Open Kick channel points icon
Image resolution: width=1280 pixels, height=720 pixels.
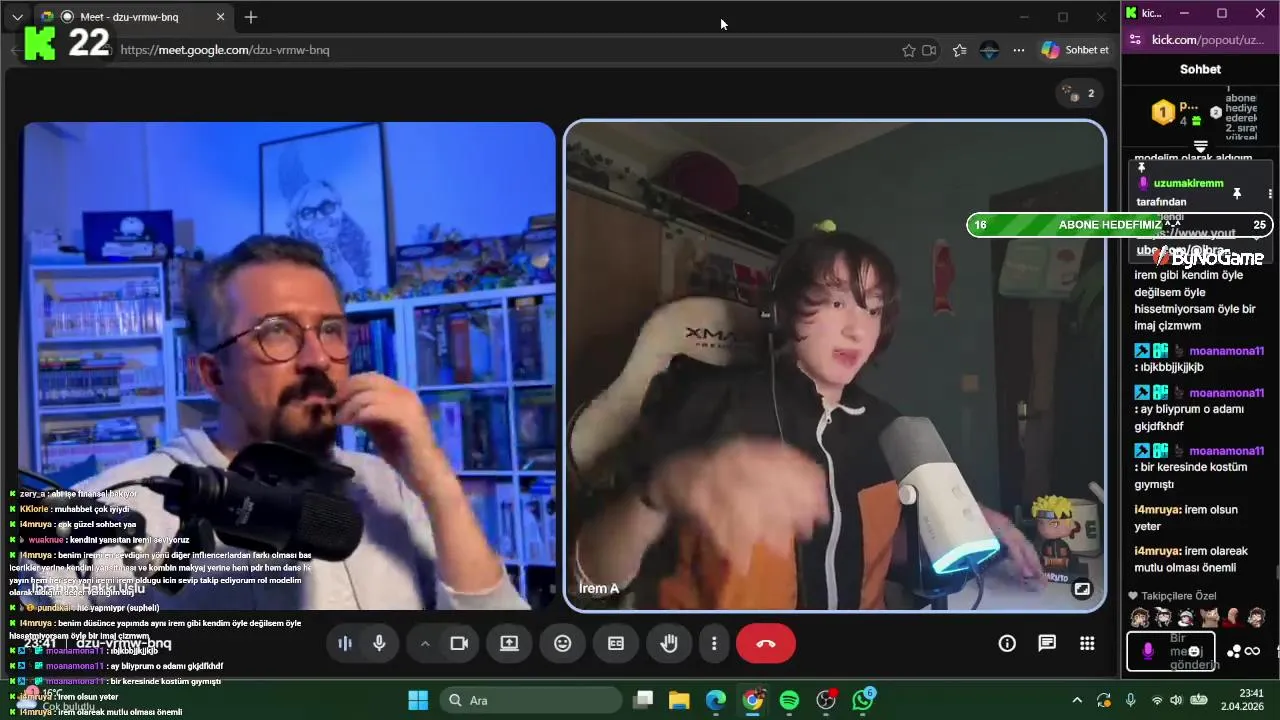click(1235, 652)
